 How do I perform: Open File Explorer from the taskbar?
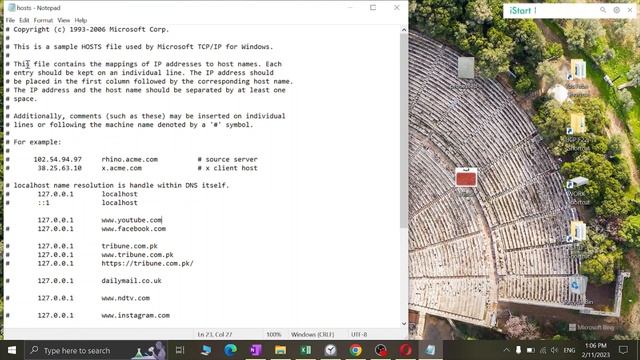pyautogui.click(x=280, y=350)
